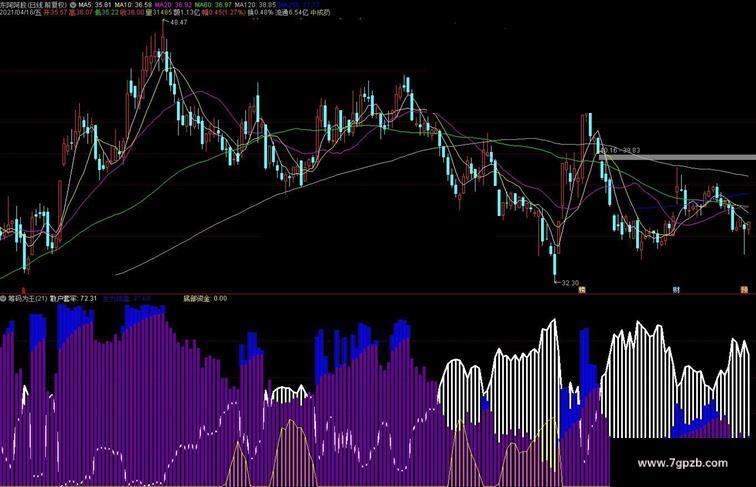Click the MA120: 38.85 label

click(x=256, y=5)
